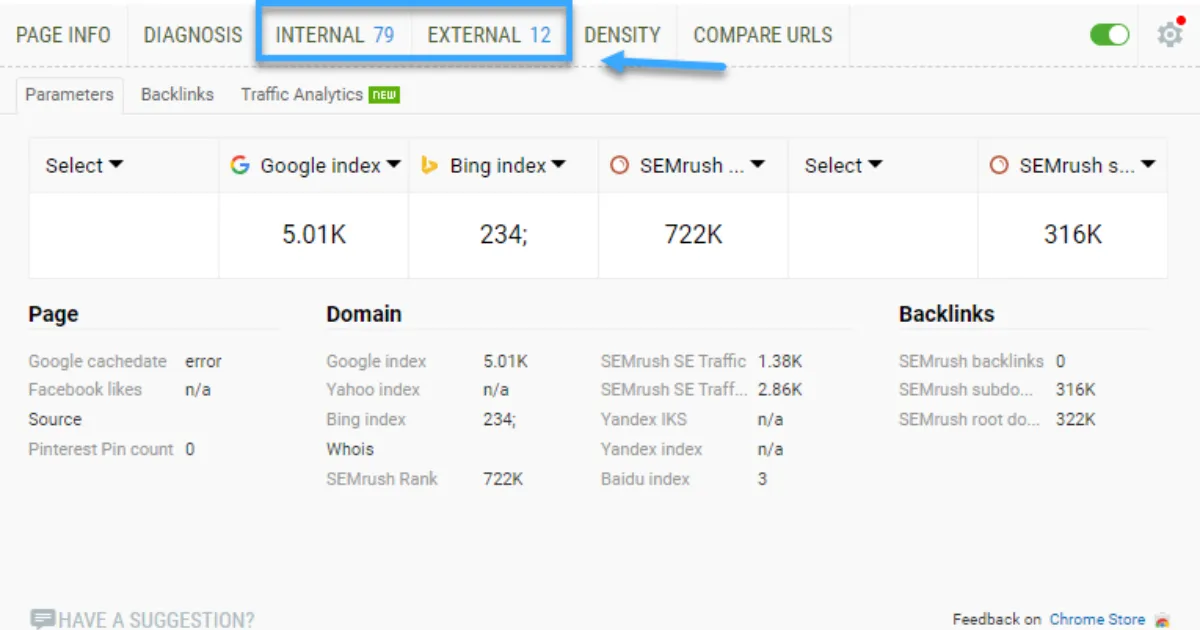Click the Domain Bing index label
The width and height of the screenshot is (1200, 630).
[x=366, y=419]
